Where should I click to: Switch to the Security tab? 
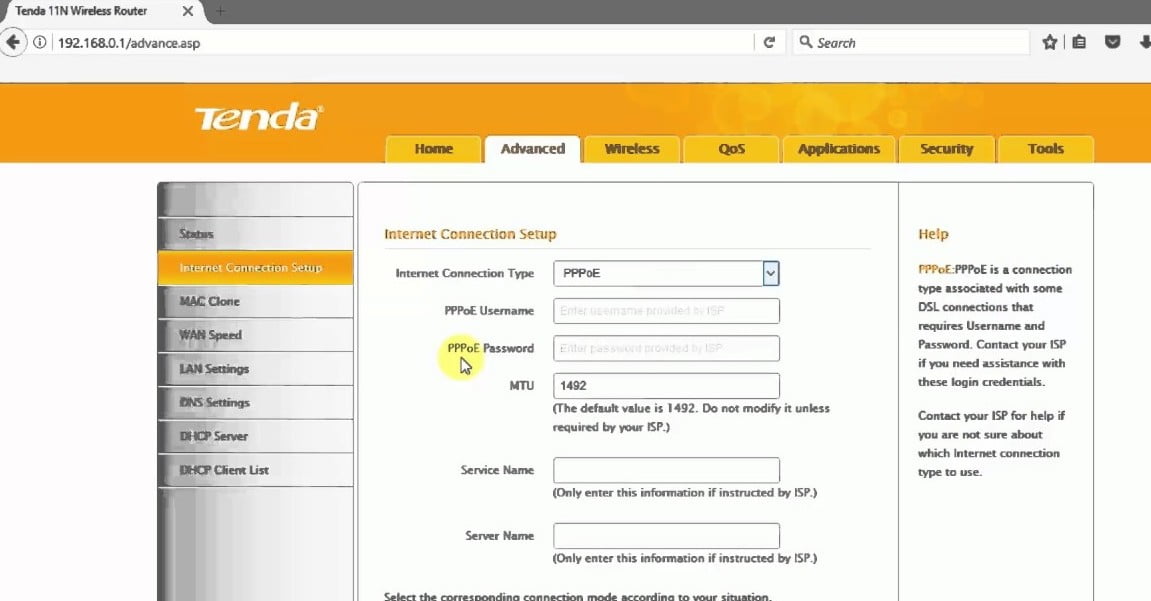pyautogui.click(x=947, y=149)
